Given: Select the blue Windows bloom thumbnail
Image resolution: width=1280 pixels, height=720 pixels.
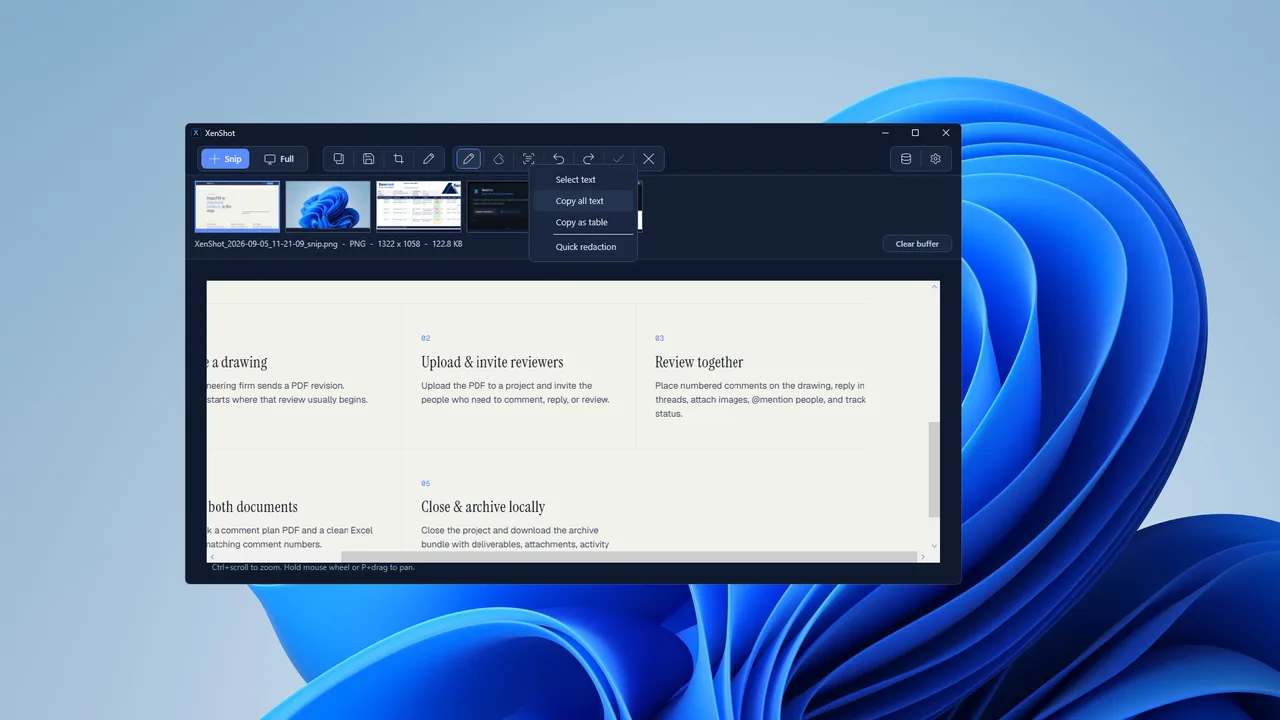Looking at the screenshot, I should click(x=328, y=206).
